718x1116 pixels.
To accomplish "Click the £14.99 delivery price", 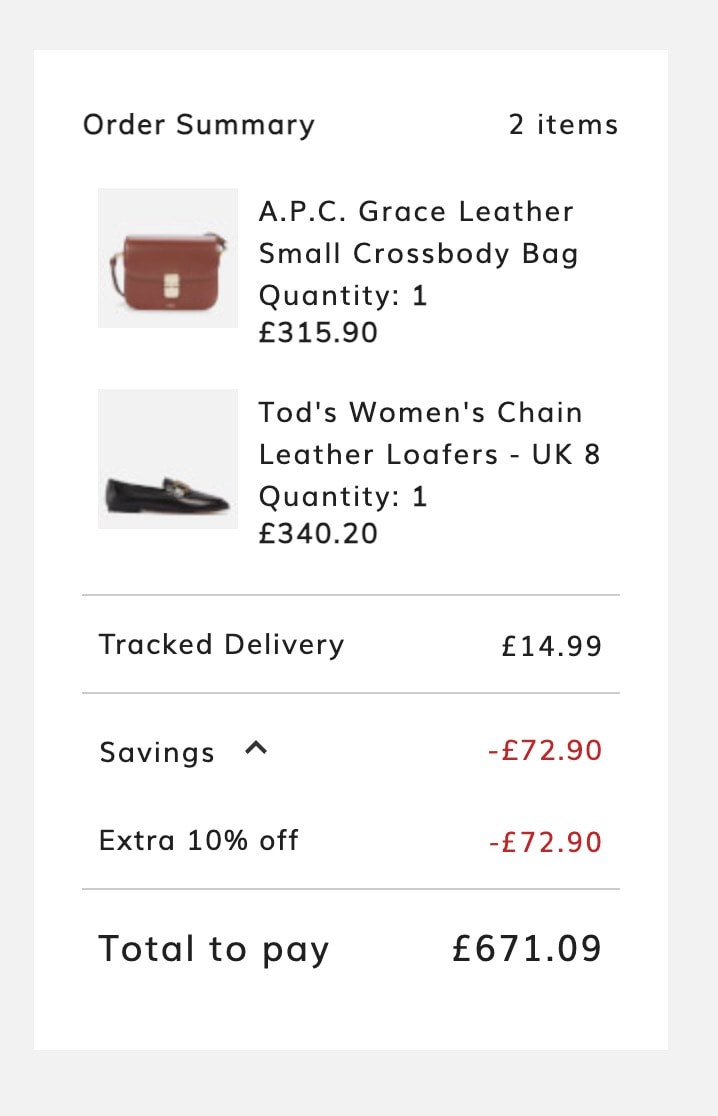I will (552, 646).
